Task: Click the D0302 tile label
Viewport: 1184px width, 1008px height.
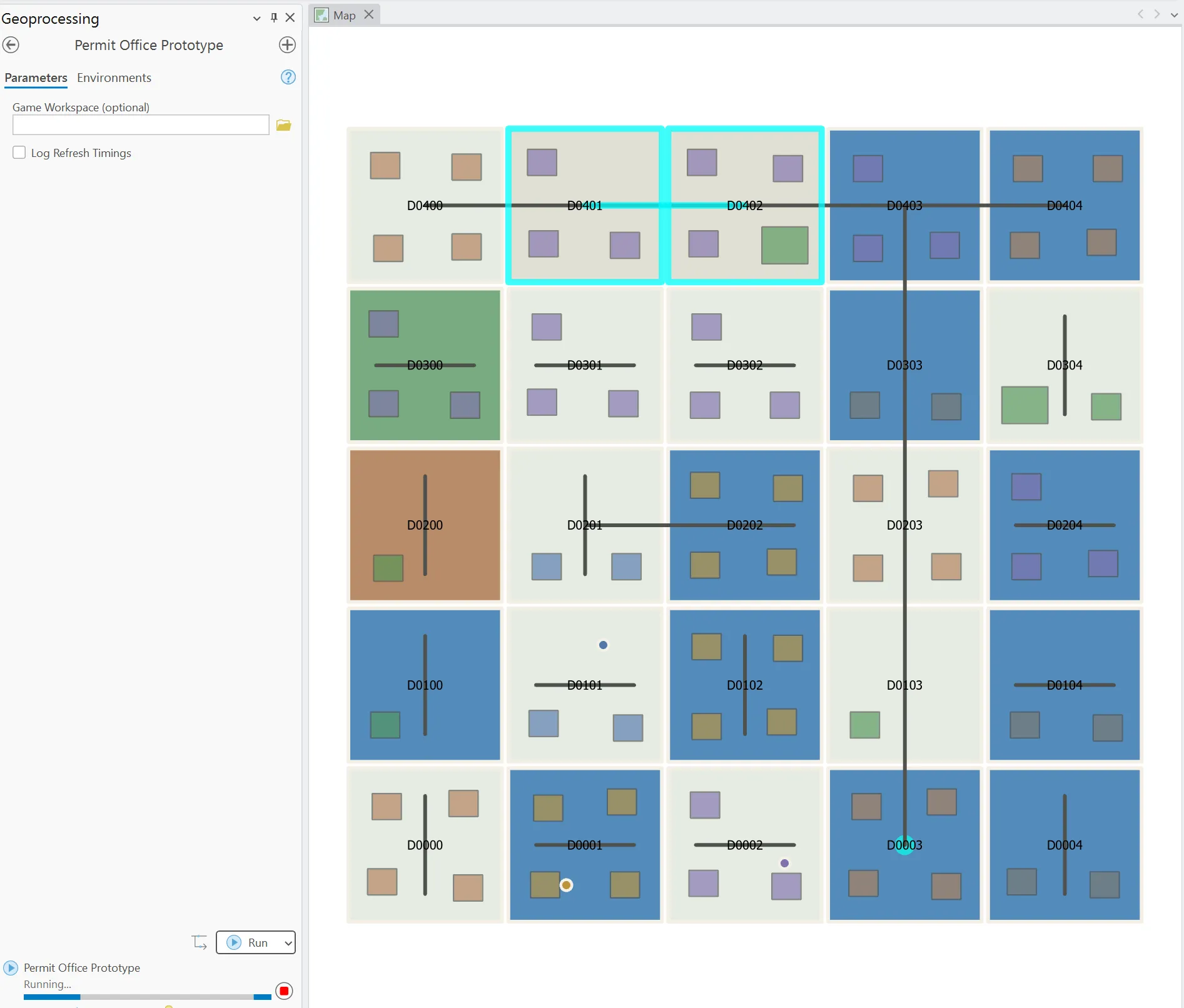Action: click(744, 365)
